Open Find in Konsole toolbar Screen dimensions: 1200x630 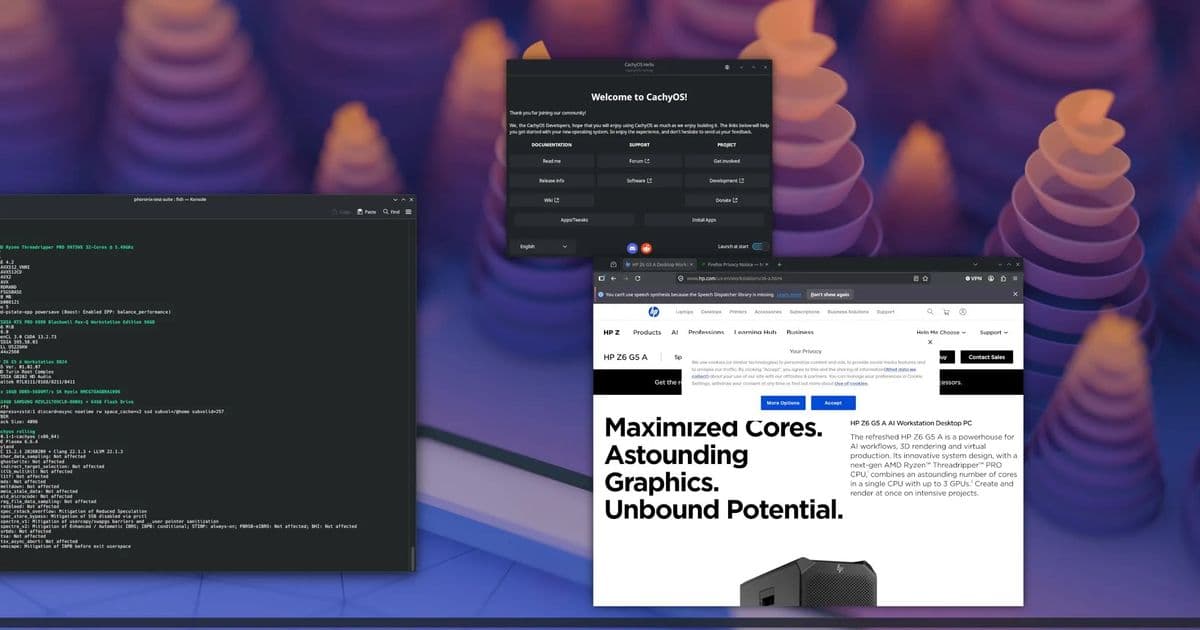tap(391, 212)
